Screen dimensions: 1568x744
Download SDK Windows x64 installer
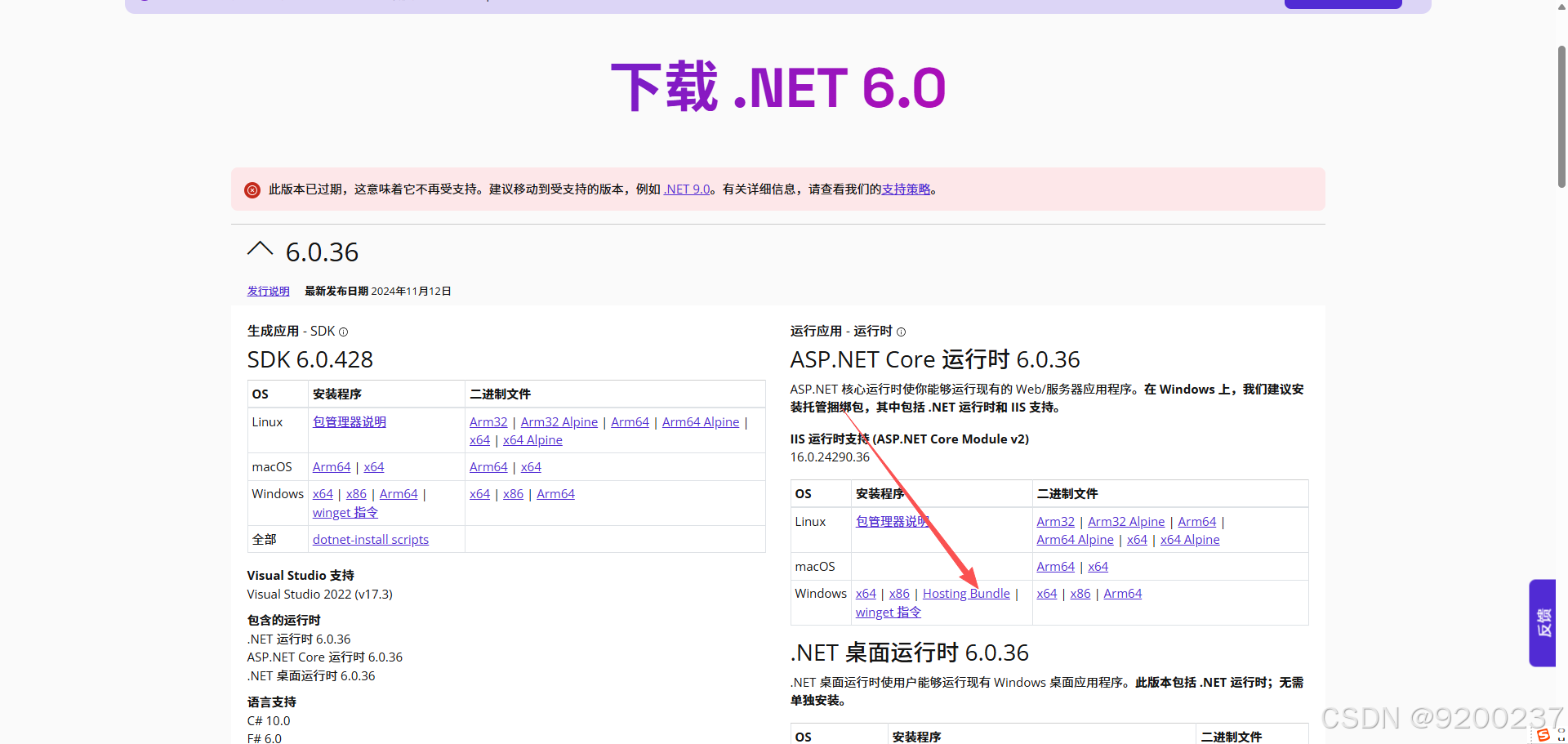tap(323, 493)
